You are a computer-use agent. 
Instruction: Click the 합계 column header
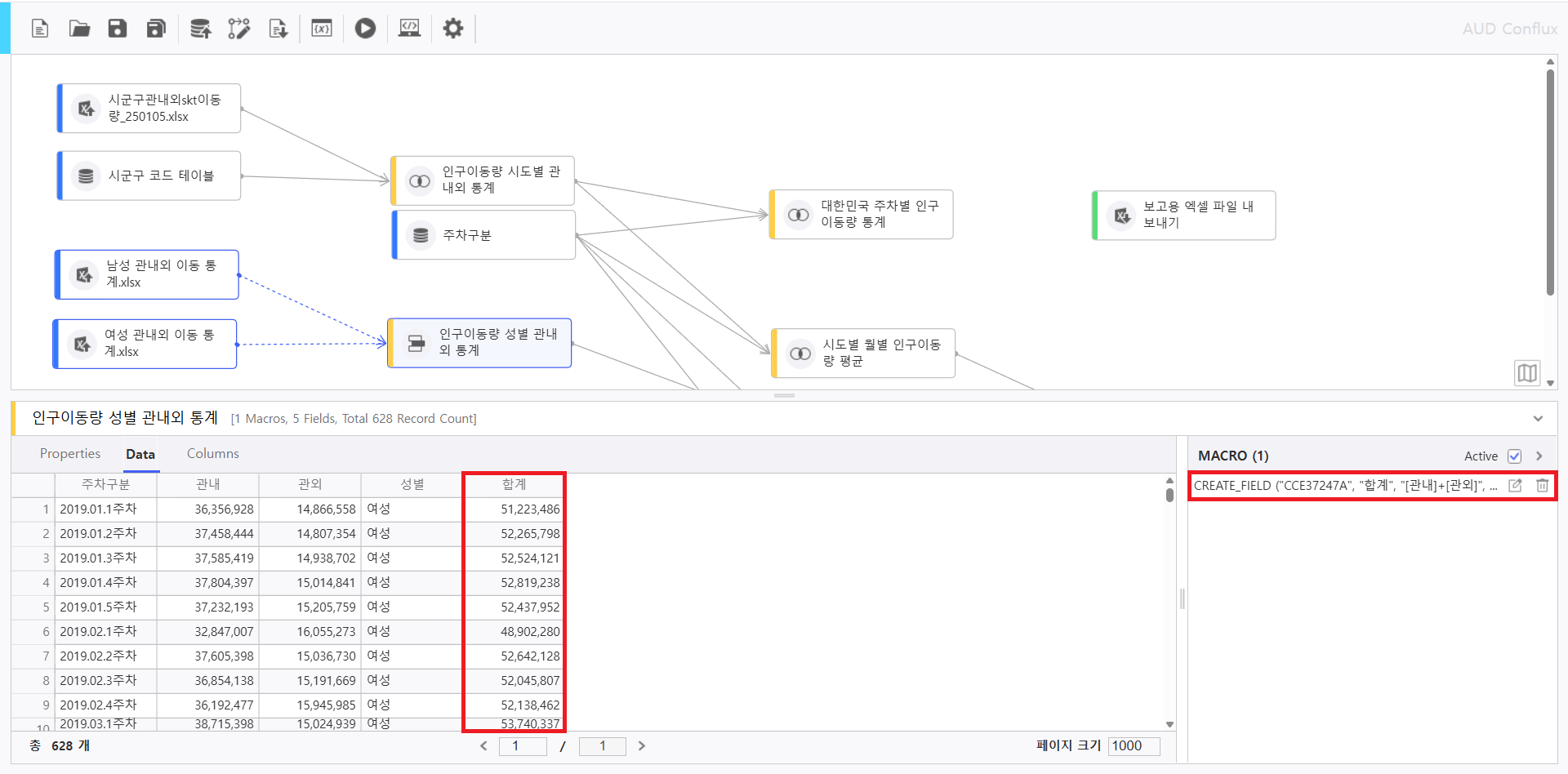514,485
